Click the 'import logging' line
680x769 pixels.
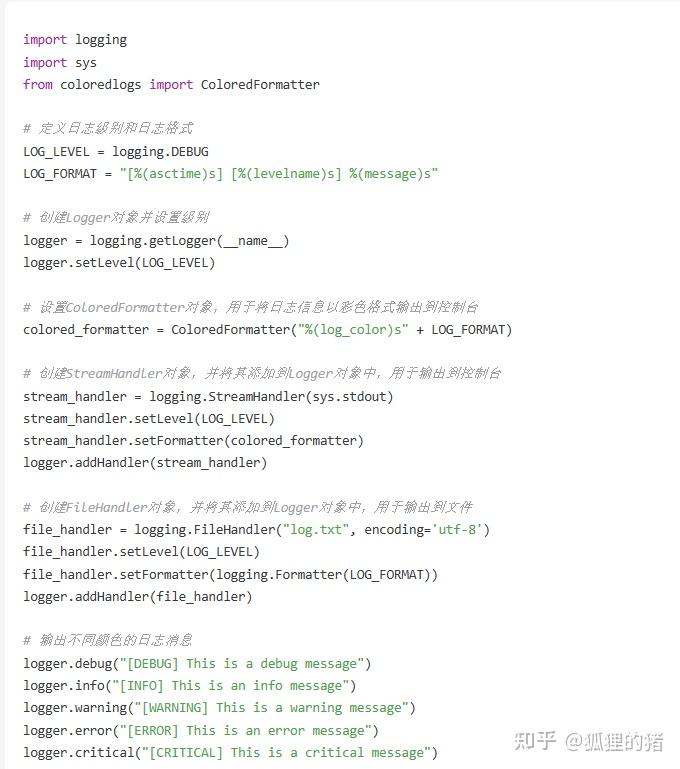click(75, 40)
